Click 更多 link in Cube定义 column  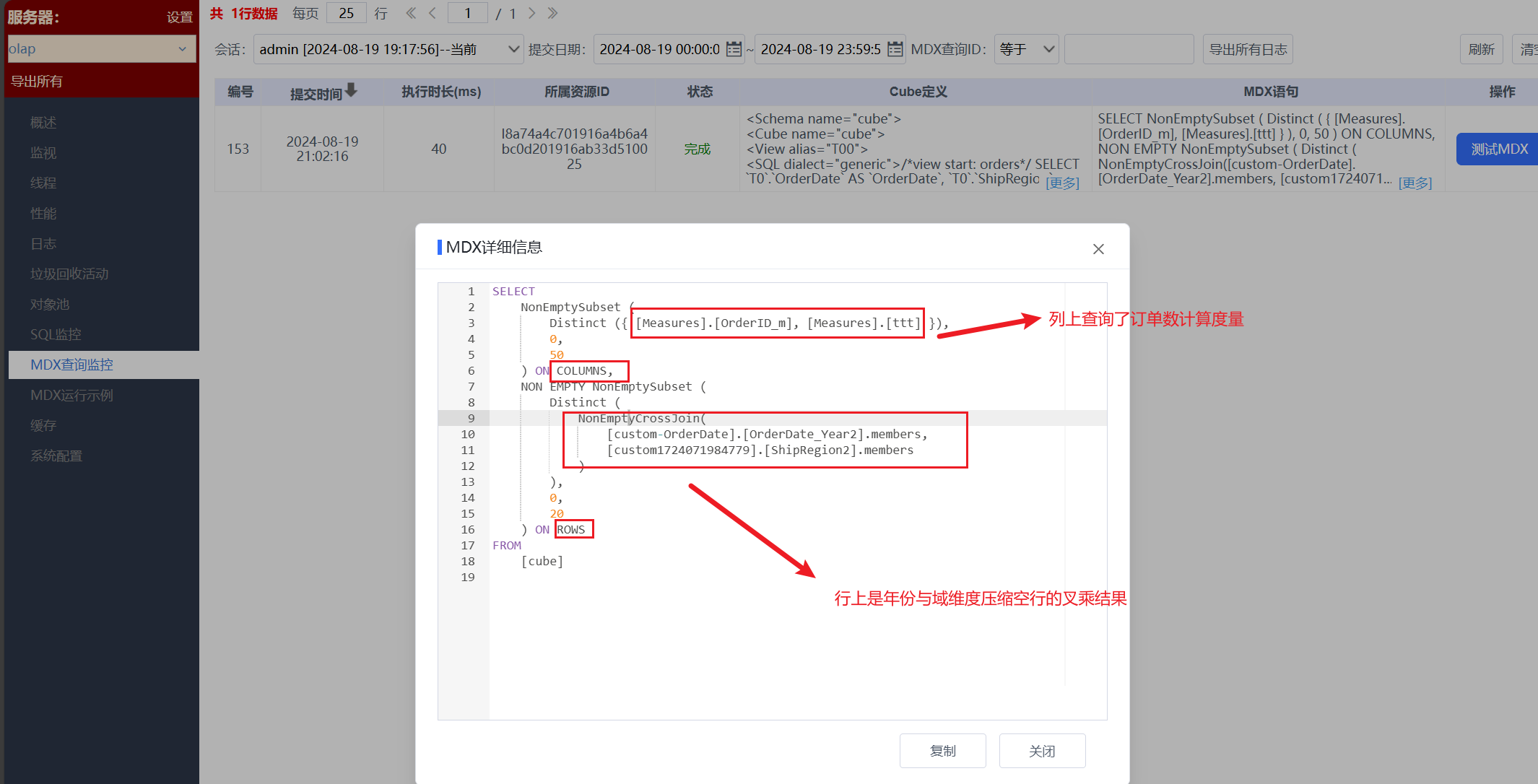(1062, 183)
